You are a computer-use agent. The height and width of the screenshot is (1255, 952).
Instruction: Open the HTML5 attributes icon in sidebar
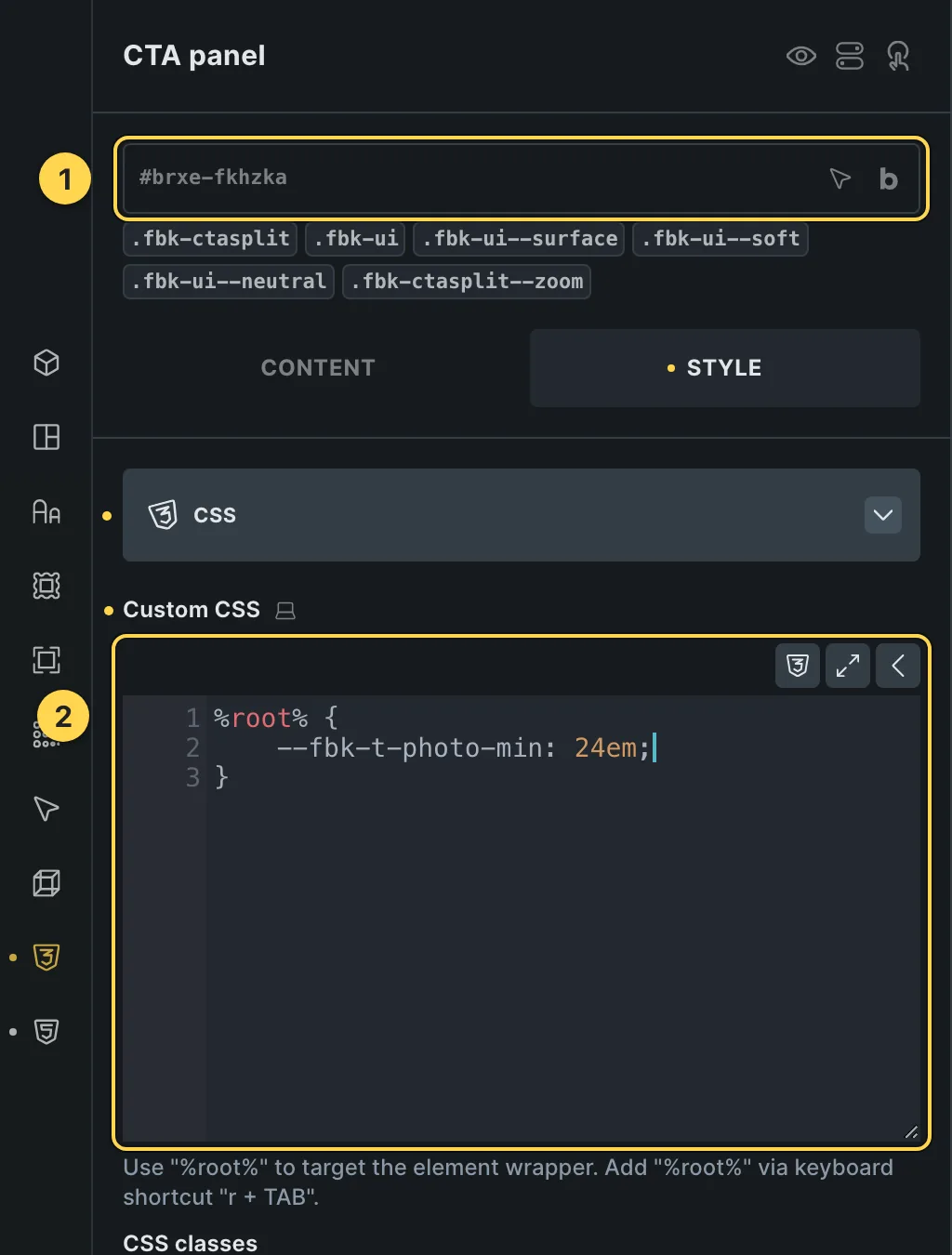46,1032
